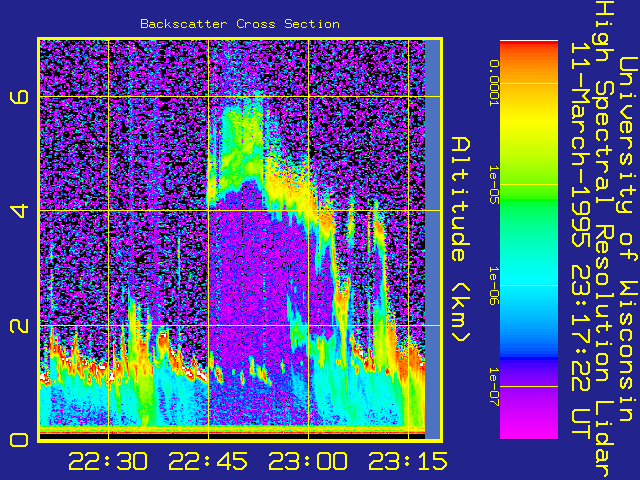Click the "Backscatter Cross Section" plot title

tap(240, 24)
